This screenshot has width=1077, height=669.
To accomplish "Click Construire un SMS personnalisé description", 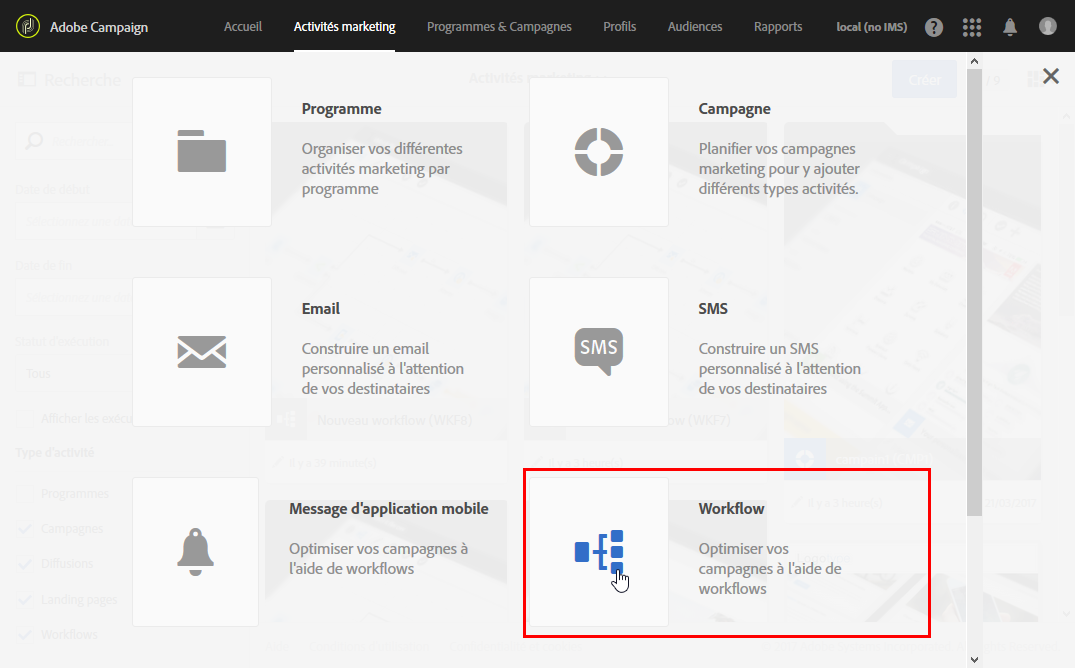I will pyautogui.click(x=780, y=368).
